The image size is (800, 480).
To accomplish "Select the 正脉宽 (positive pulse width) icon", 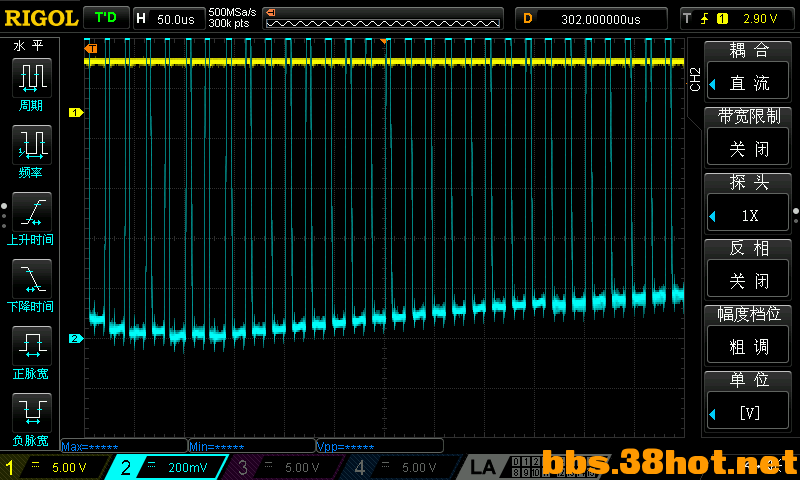I will (32, 346).
